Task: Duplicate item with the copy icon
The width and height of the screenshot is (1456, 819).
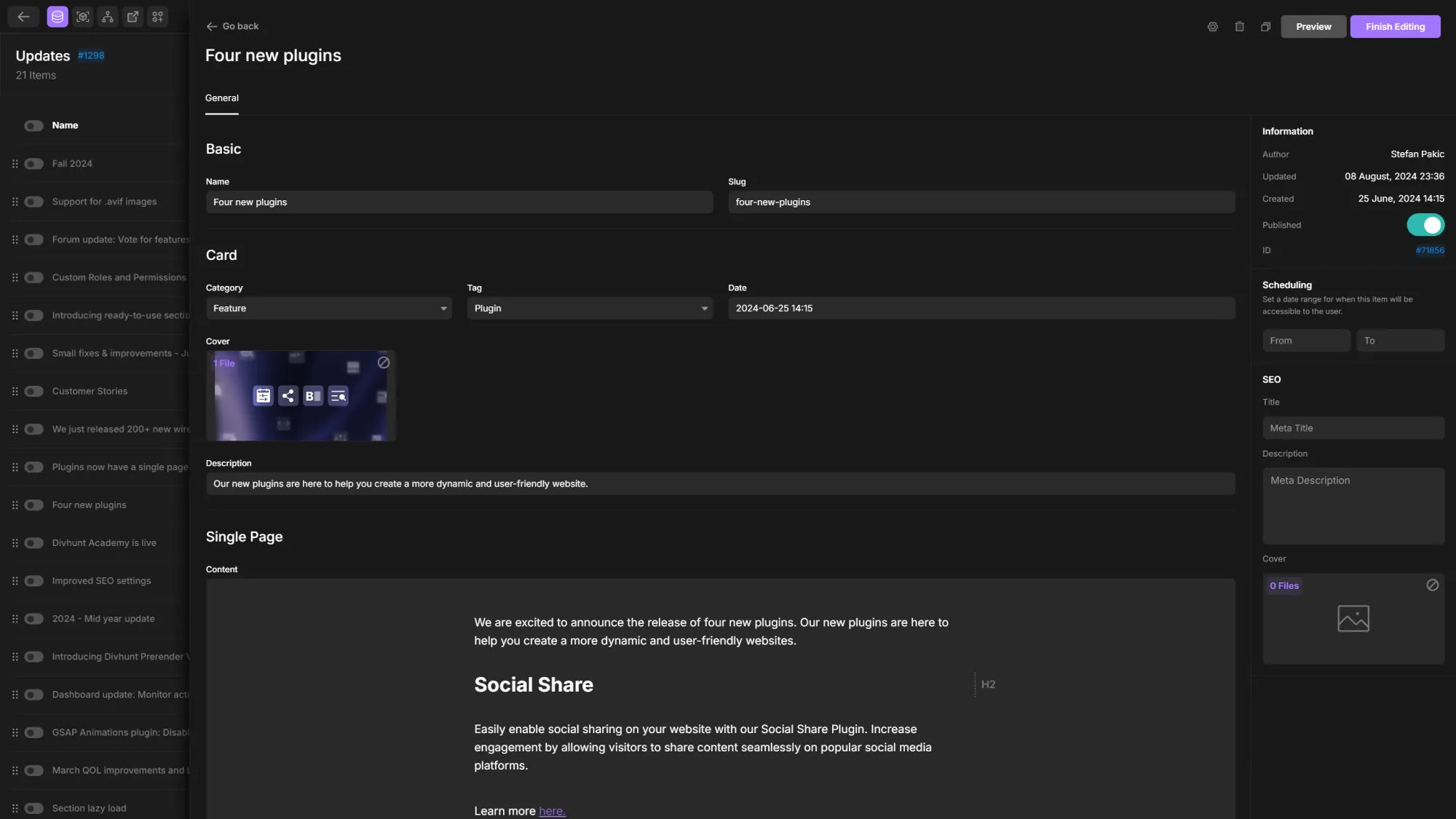Action: (x=1265, y=27)
